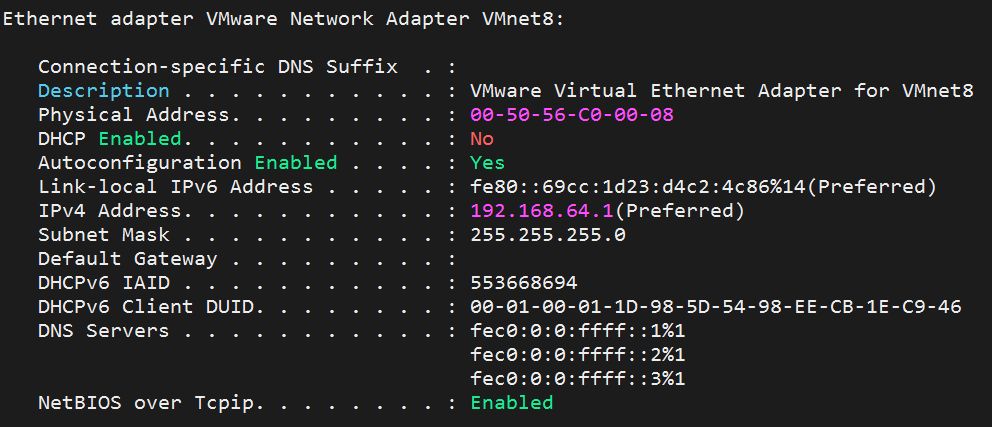Screen dimensions: 992x427
Task: Click the highlighted Description label
Action: (104, 91)
